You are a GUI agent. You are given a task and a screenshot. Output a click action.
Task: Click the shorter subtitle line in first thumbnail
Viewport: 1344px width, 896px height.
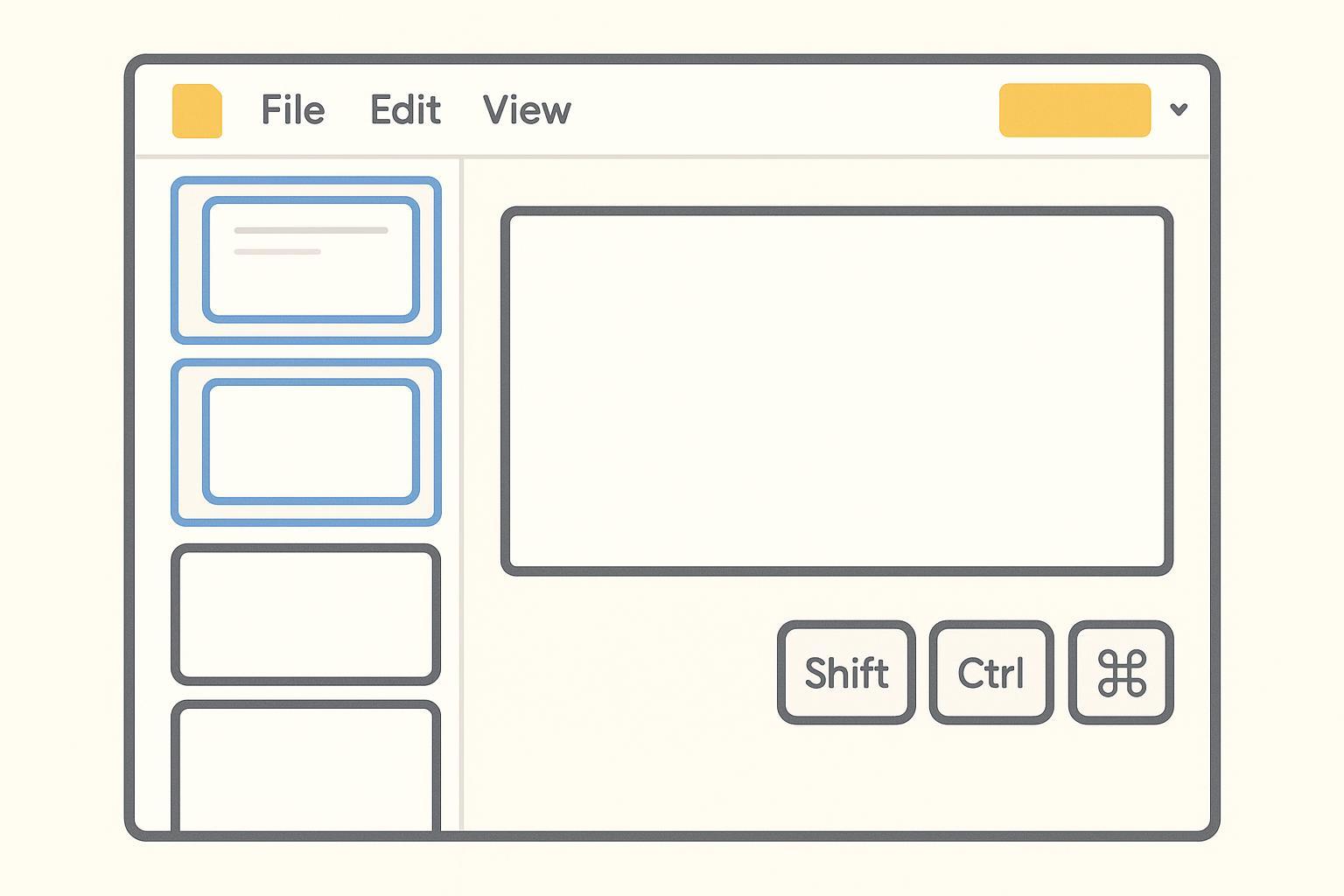coord(277,252)
